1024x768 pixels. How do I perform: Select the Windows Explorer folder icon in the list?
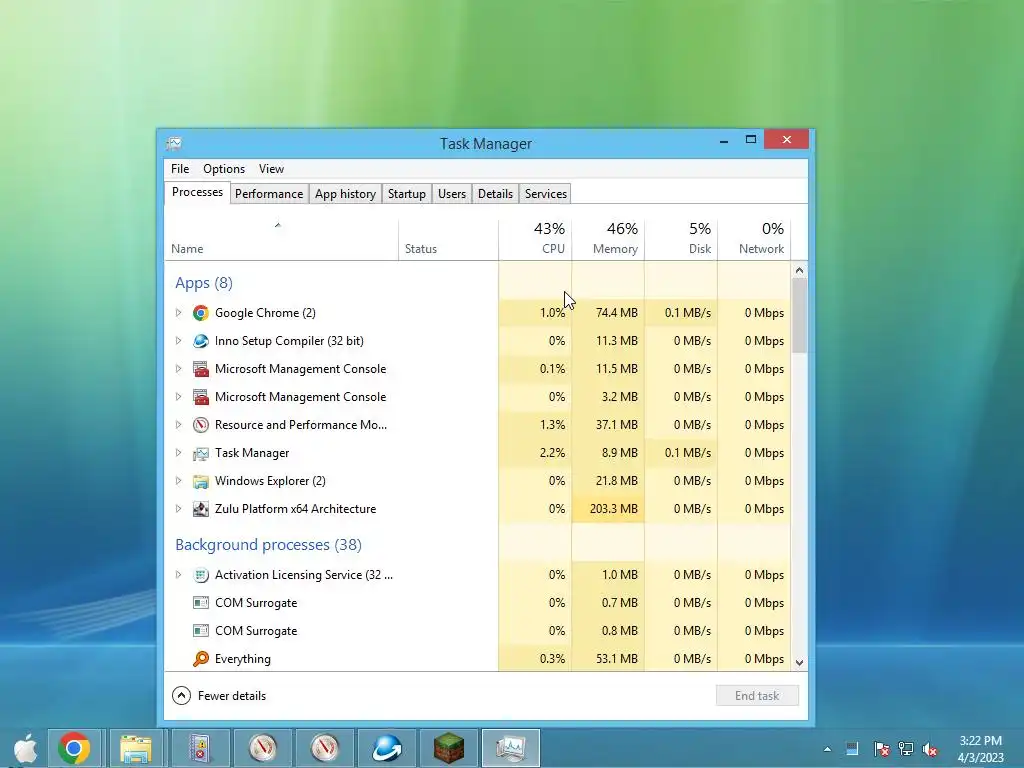[200, 481]
